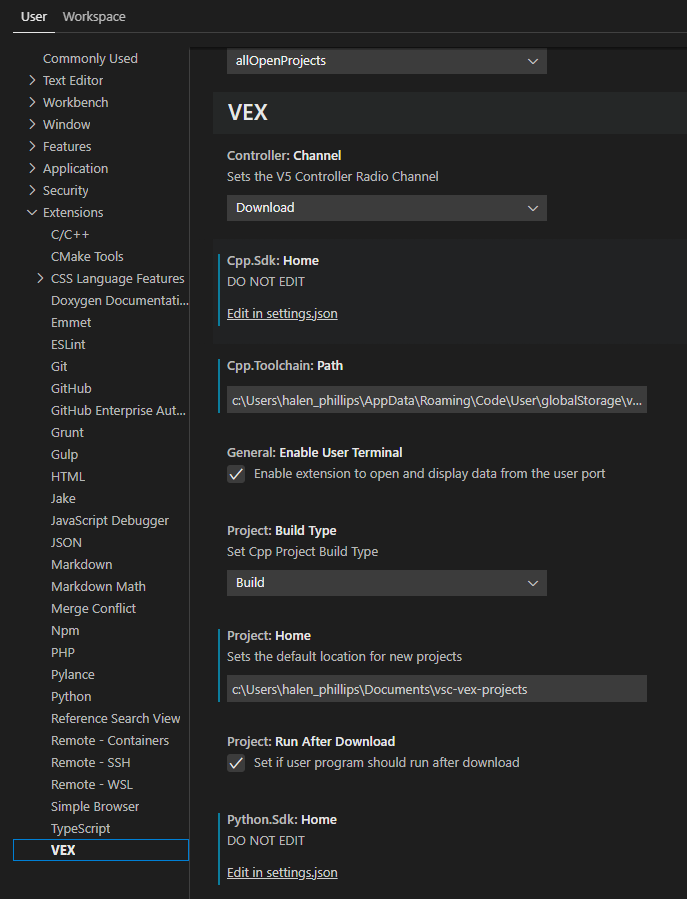Uncheck the Run After Download checkbox

pos(236,763)
